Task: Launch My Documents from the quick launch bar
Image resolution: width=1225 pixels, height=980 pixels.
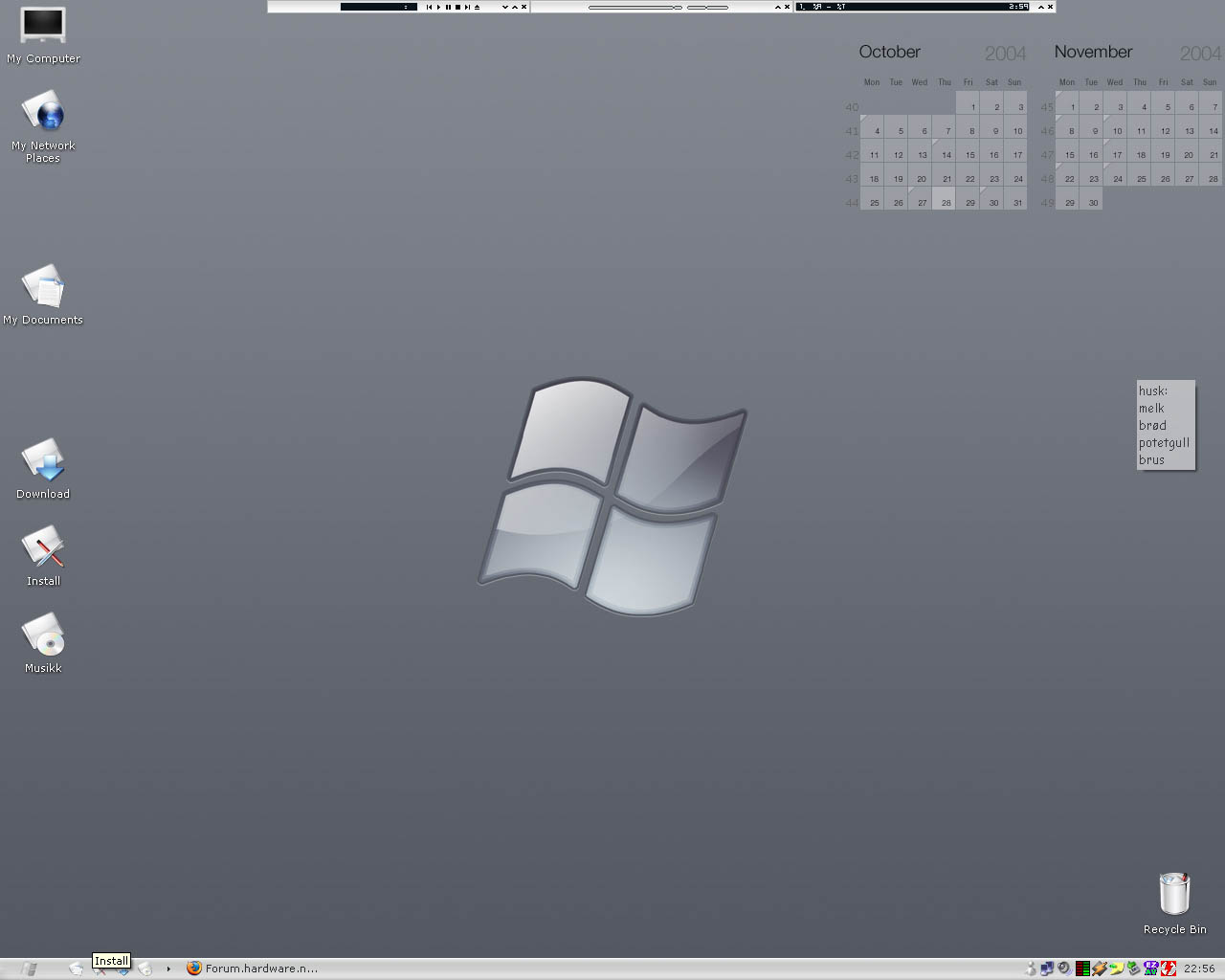Action: [76, 969]
